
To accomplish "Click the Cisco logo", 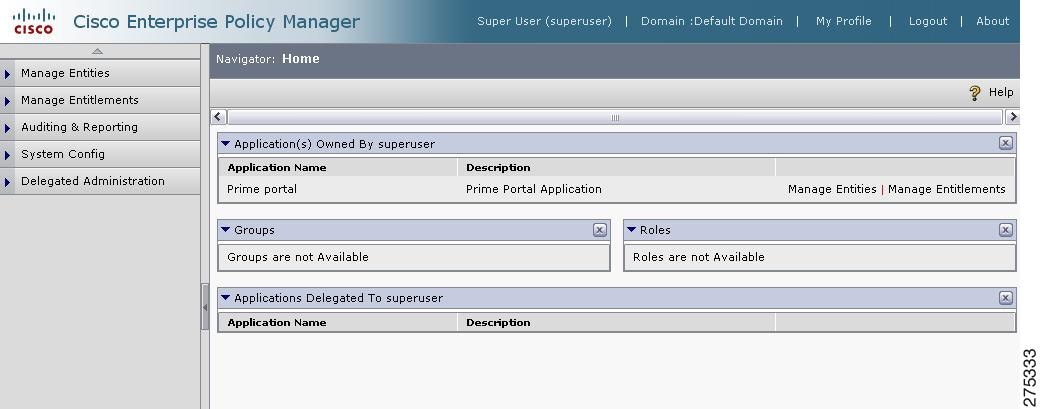I will (34, 21).
